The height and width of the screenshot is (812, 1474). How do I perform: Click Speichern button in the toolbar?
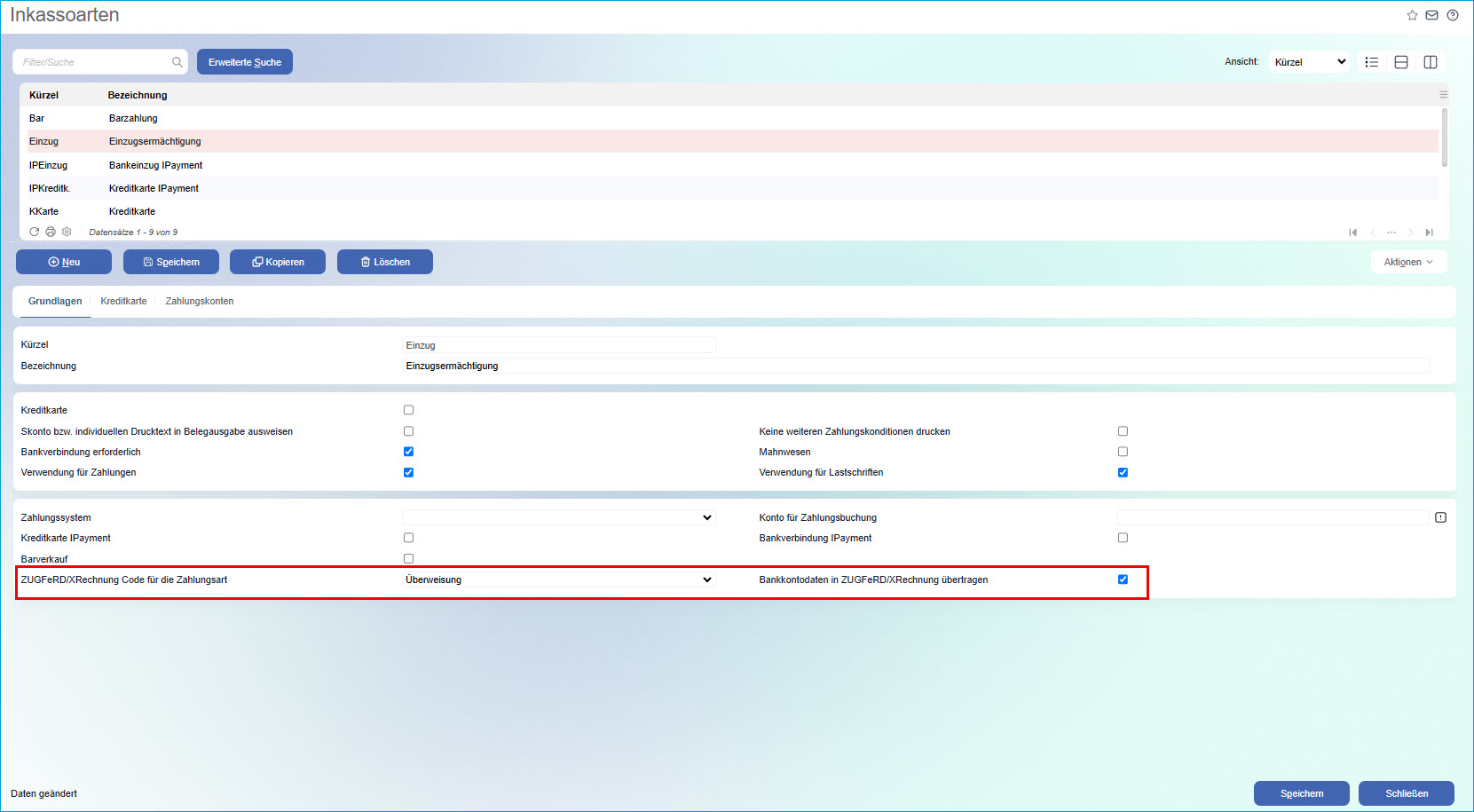coord(171,262)
